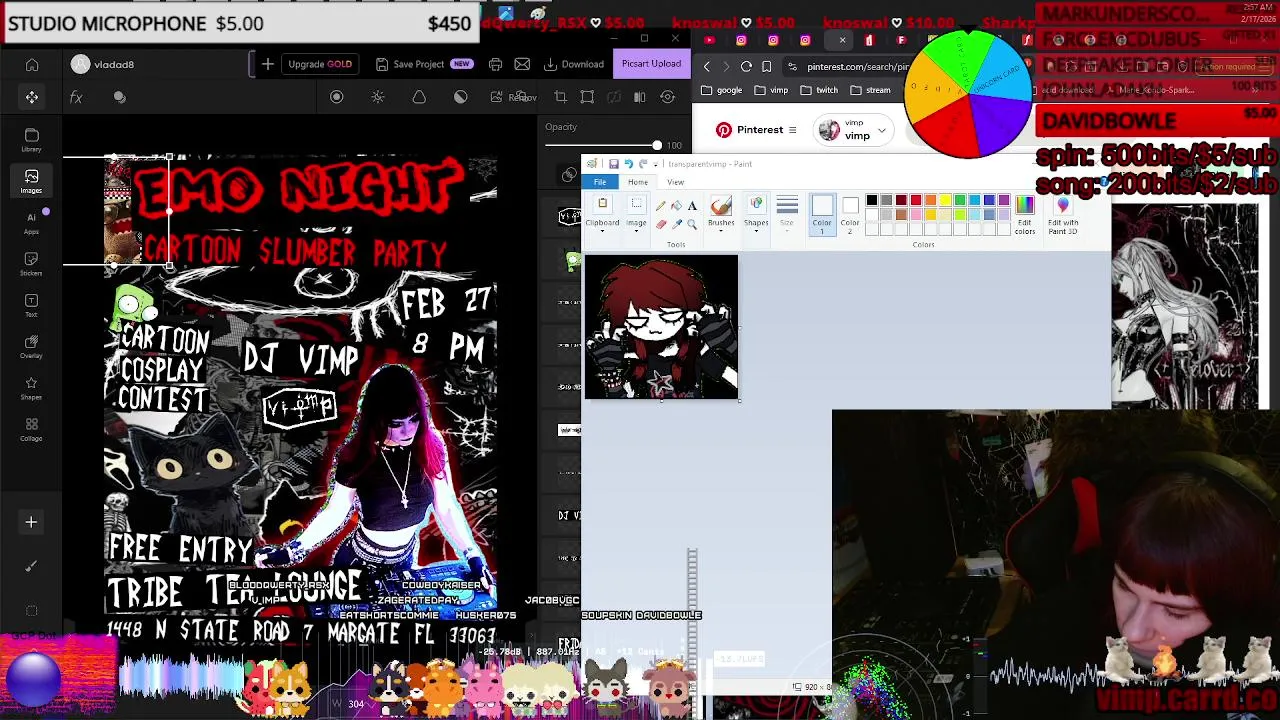The height and width of the screenshot is (720, 1280).
Task: Open the File menu in Paint
Action: (x=600, y=182)
